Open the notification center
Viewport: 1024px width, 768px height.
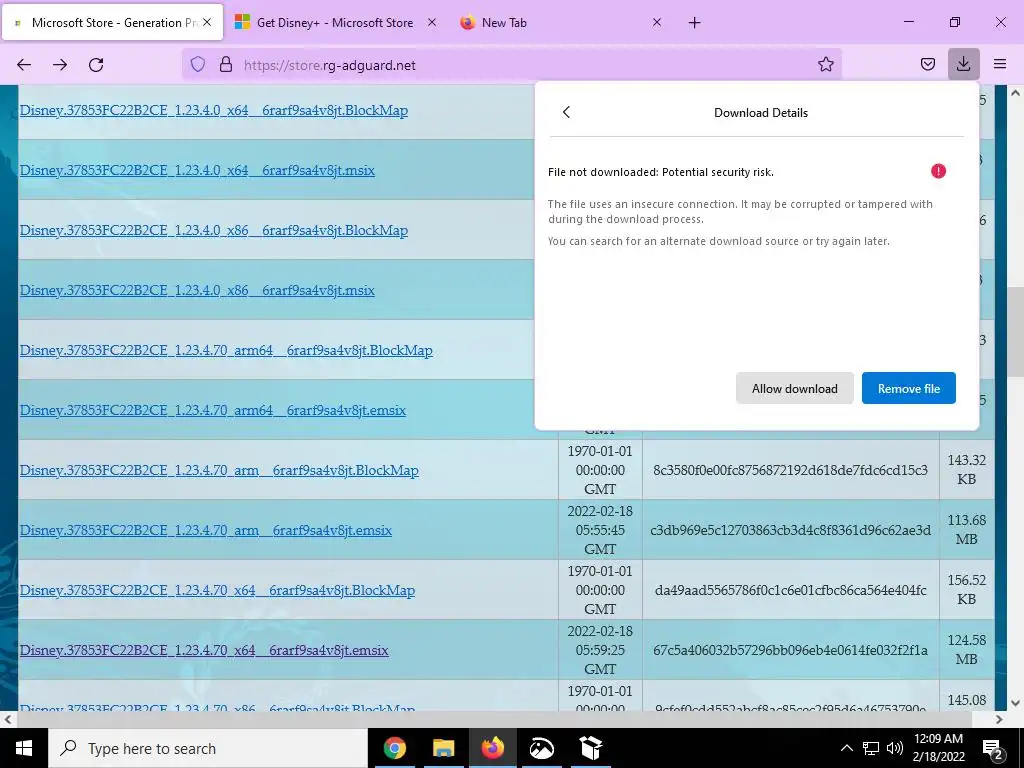pos(993,748)
